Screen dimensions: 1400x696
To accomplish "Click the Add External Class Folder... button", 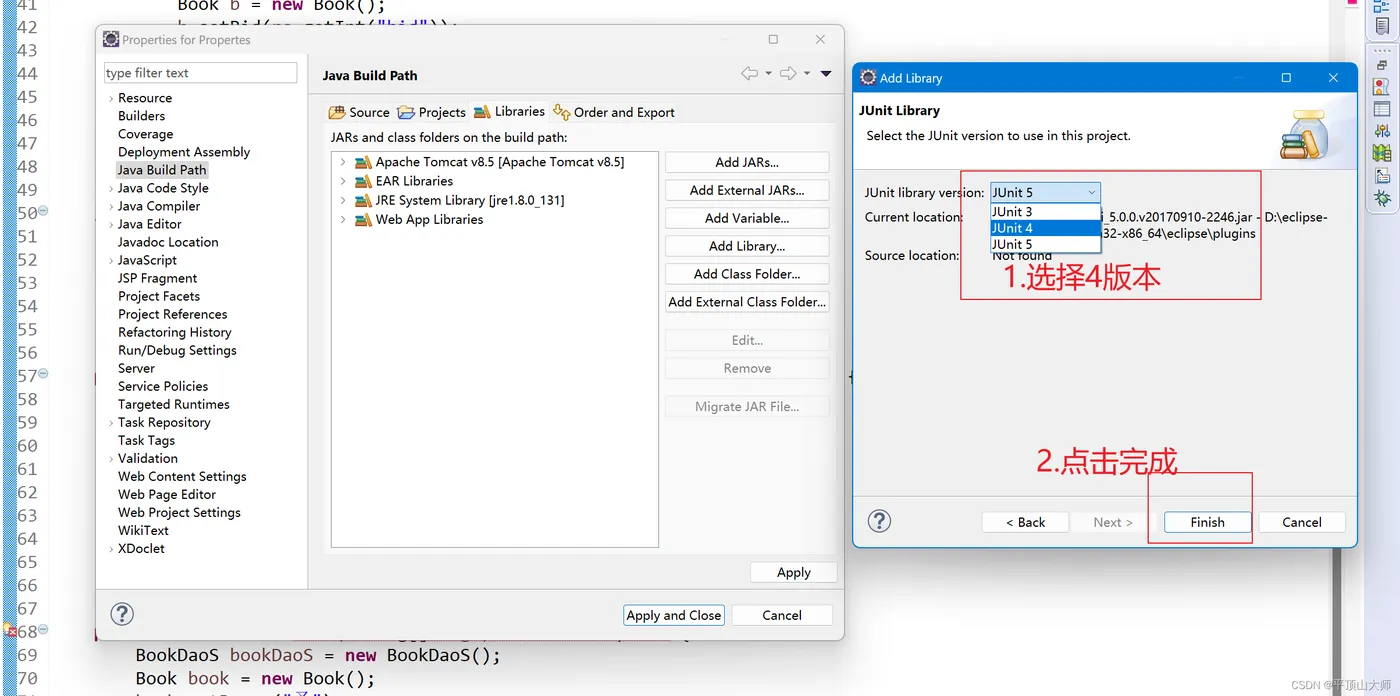I will coord(747,302).
